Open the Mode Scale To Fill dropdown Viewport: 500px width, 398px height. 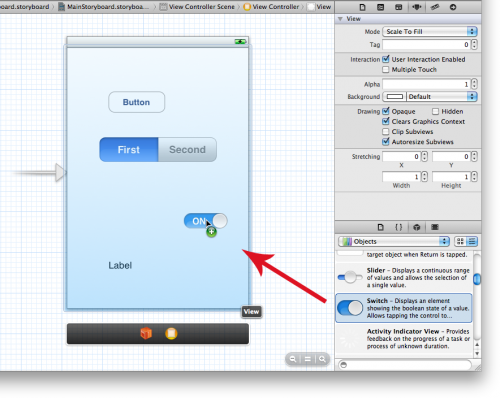point(430,32)
